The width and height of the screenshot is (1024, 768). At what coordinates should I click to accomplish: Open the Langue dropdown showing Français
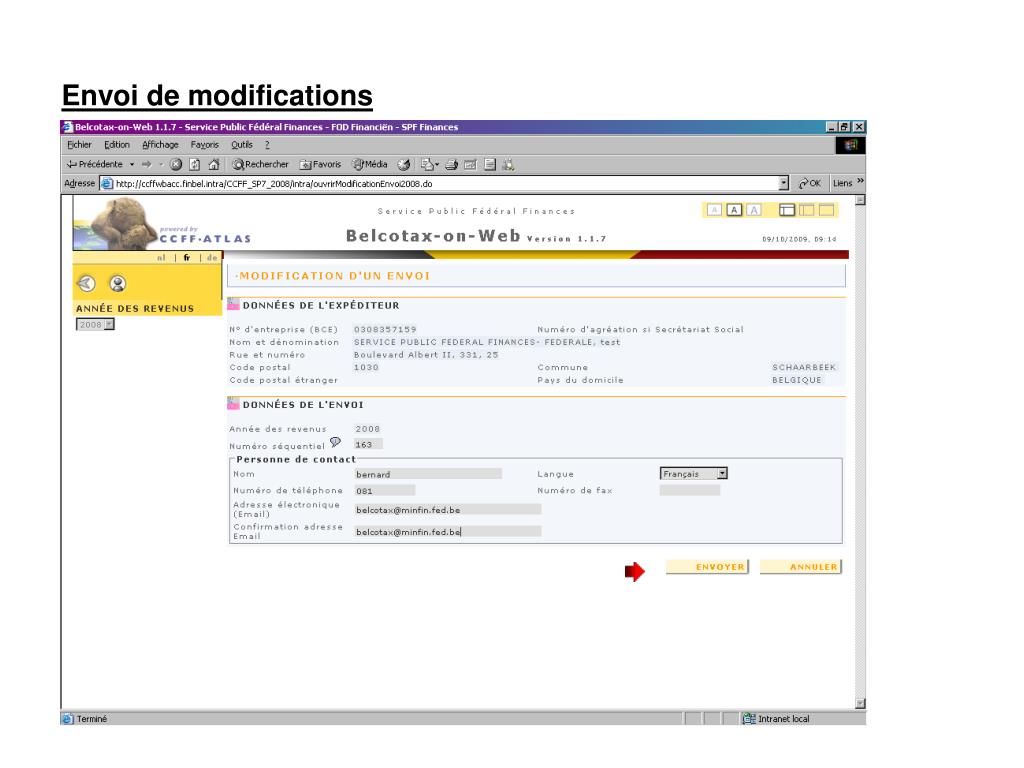coord(694,473)
